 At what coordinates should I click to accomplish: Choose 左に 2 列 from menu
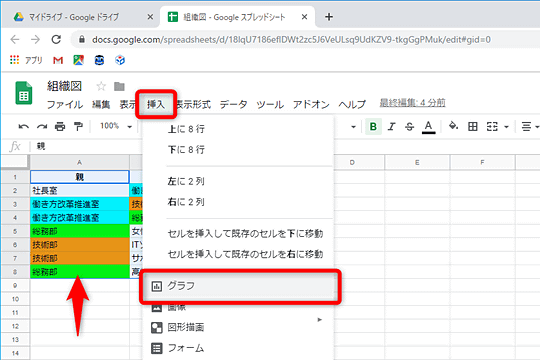[238, 181]
